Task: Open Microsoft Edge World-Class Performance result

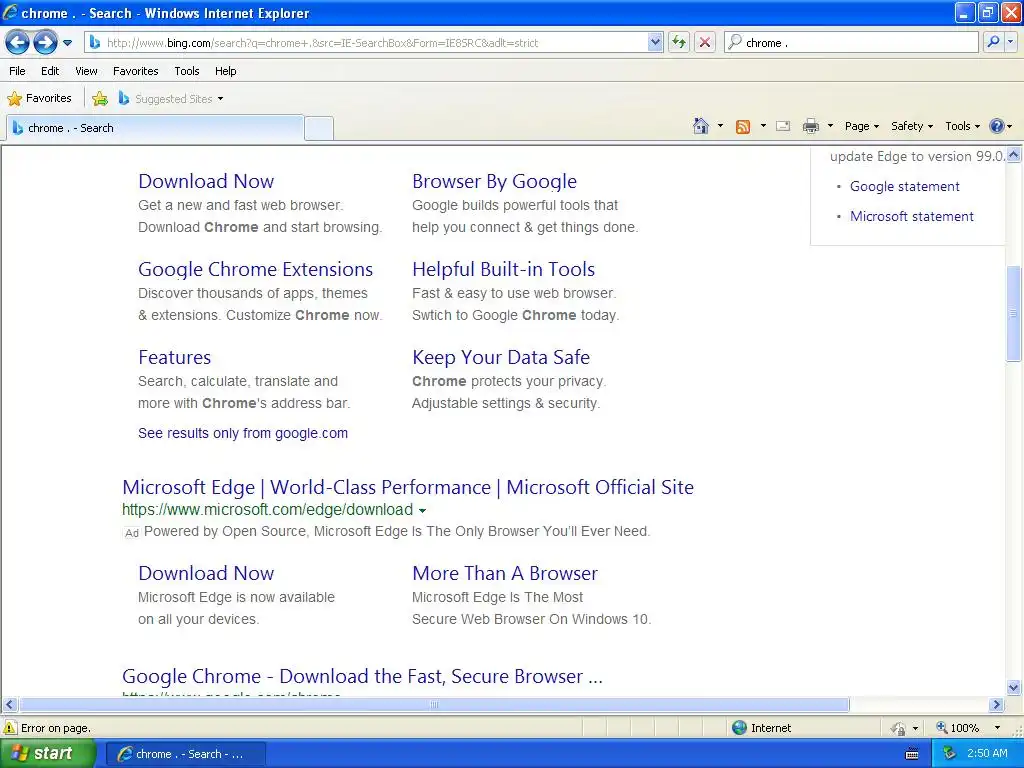Action: (x=408, y=487)
